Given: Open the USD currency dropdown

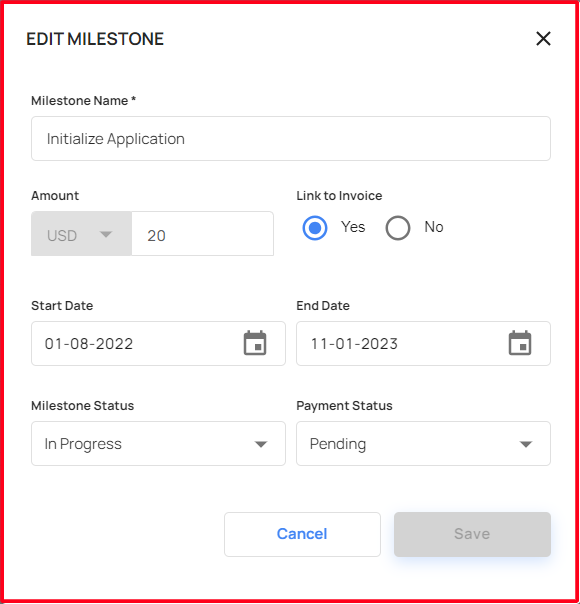Looking at the screenshot, I should click(x=81, y=234).
